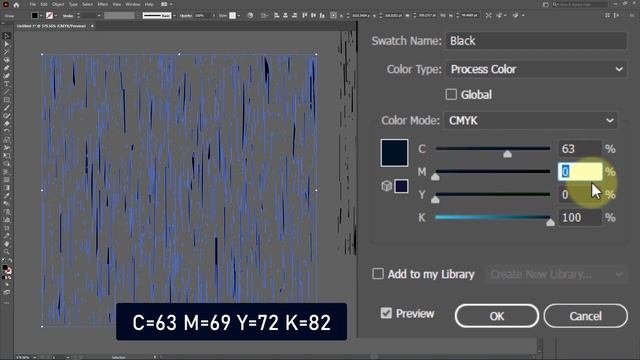Select the Rectangle tool
640x360 pixels.
click(x=6, y=100)
